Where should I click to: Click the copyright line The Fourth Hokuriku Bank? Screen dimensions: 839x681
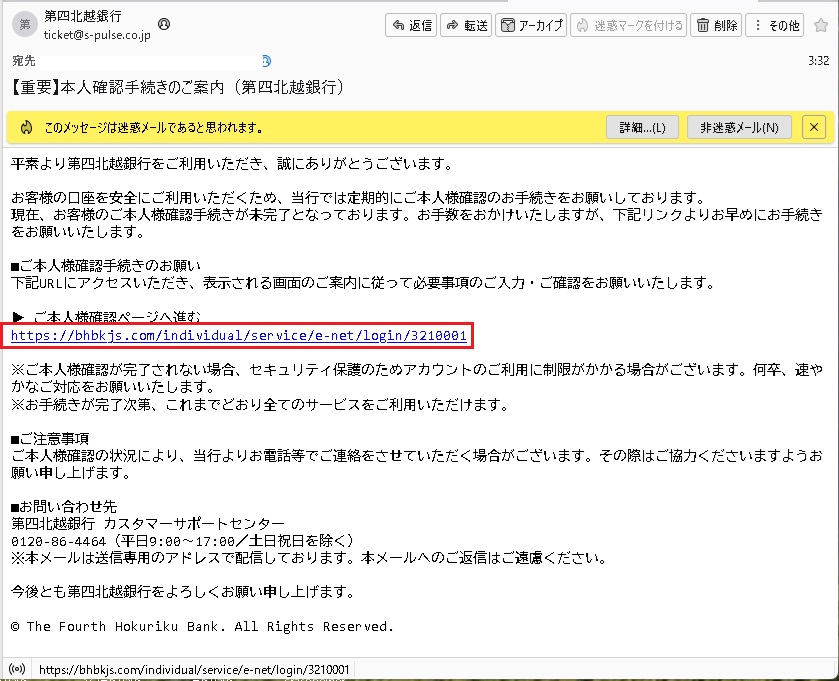tap(202, 626)
